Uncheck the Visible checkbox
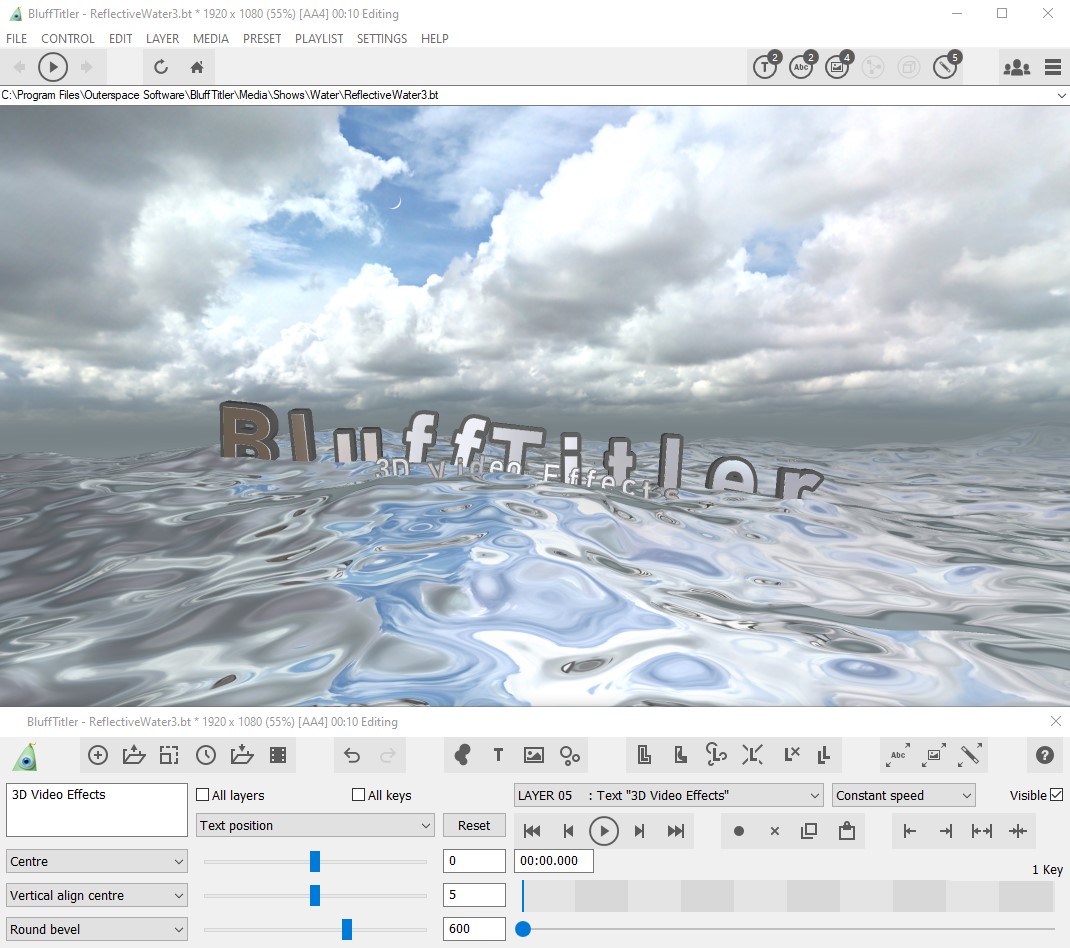 coord(1057,795)
